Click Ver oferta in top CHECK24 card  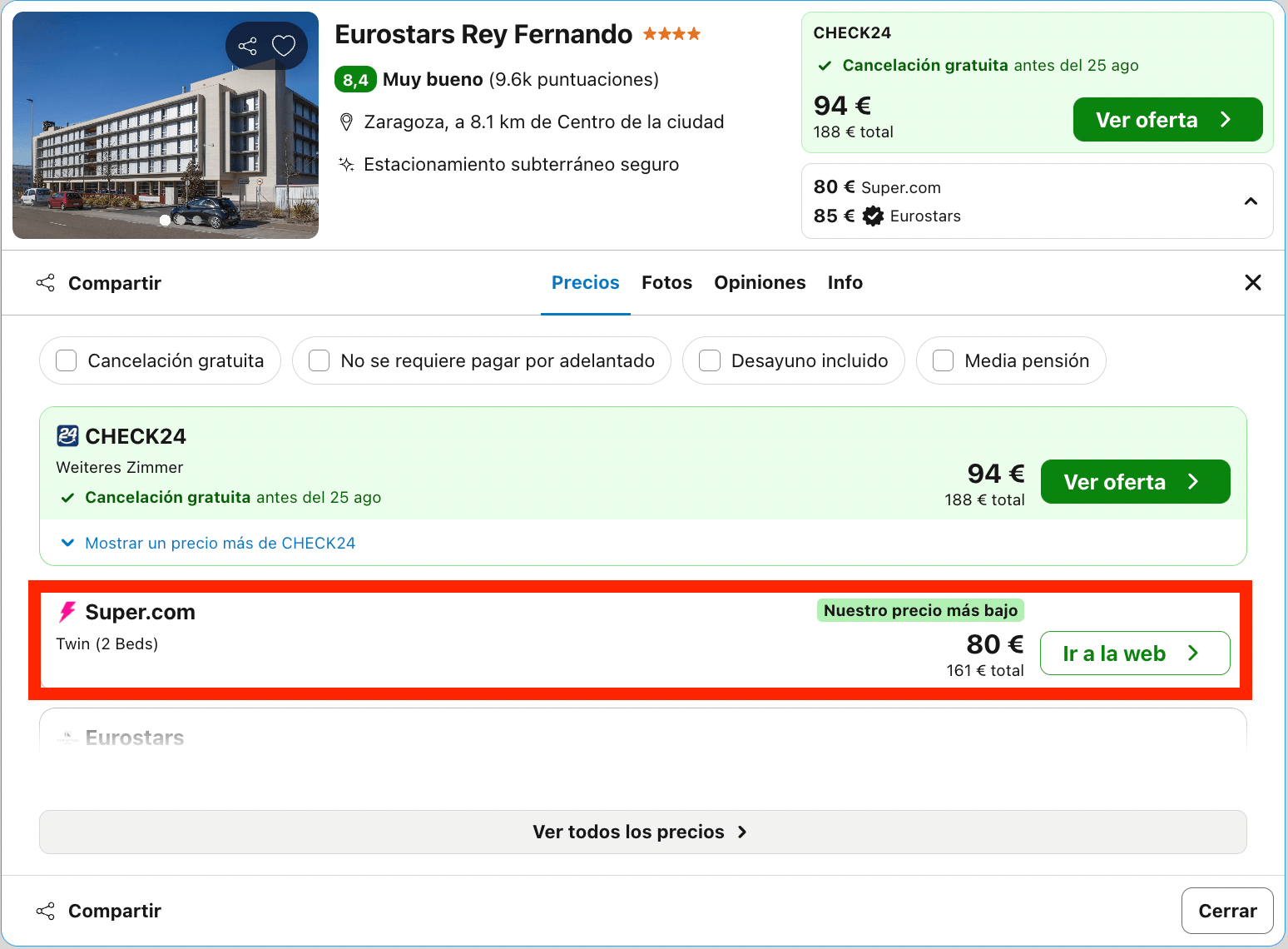coord(1168,119)
